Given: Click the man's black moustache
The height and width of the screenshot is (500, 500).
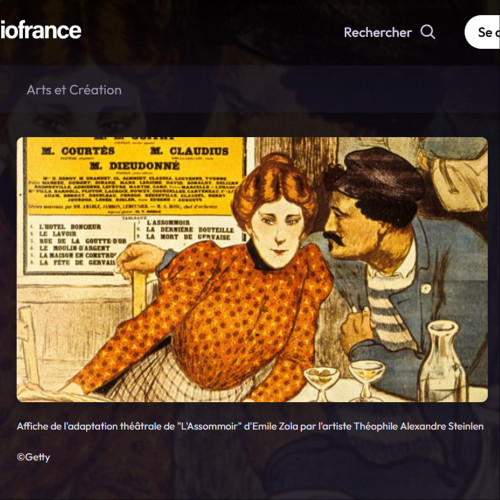Looking at the screenshot, I should point(336,240).
